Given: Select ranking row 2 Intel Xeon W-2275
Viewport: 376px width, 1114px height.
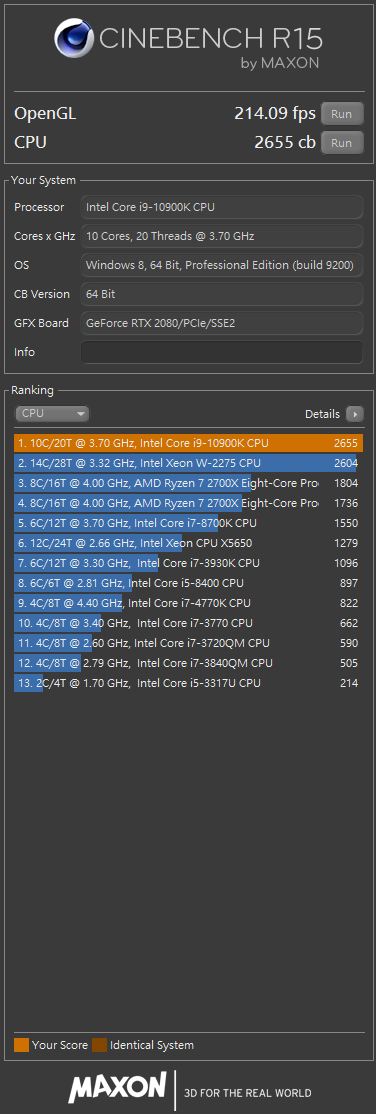Looking at the screenshot, I should click(x=188, y=463).
